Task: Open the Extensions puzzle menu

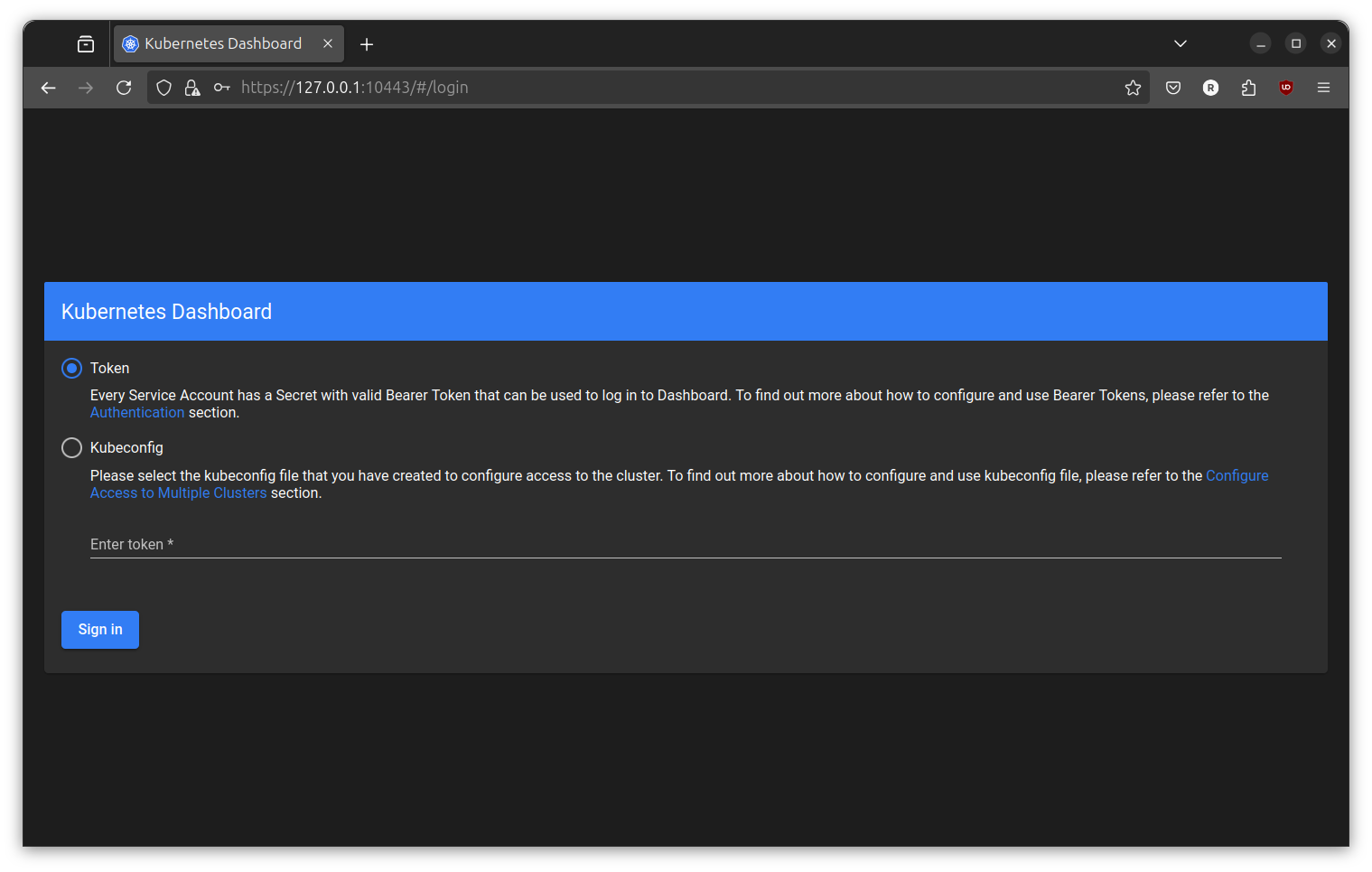Action: [x=1248, y=88]
